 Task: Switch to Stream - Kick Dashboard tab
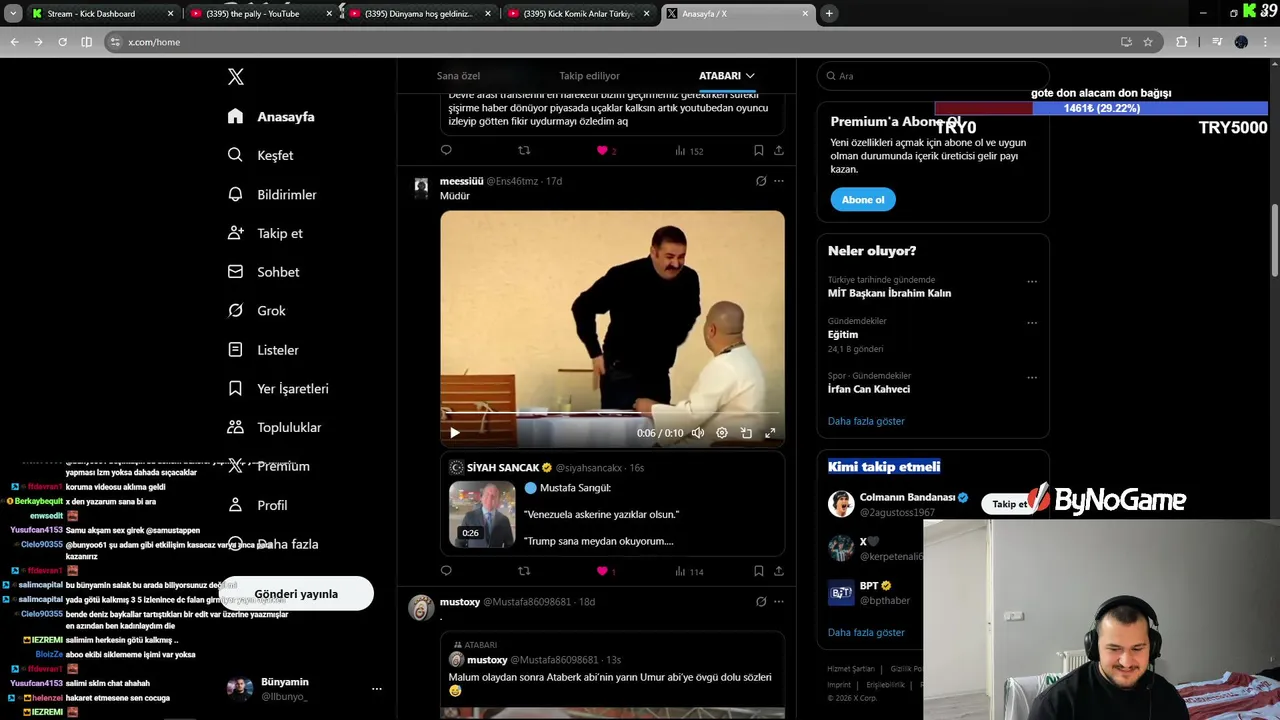102,14
